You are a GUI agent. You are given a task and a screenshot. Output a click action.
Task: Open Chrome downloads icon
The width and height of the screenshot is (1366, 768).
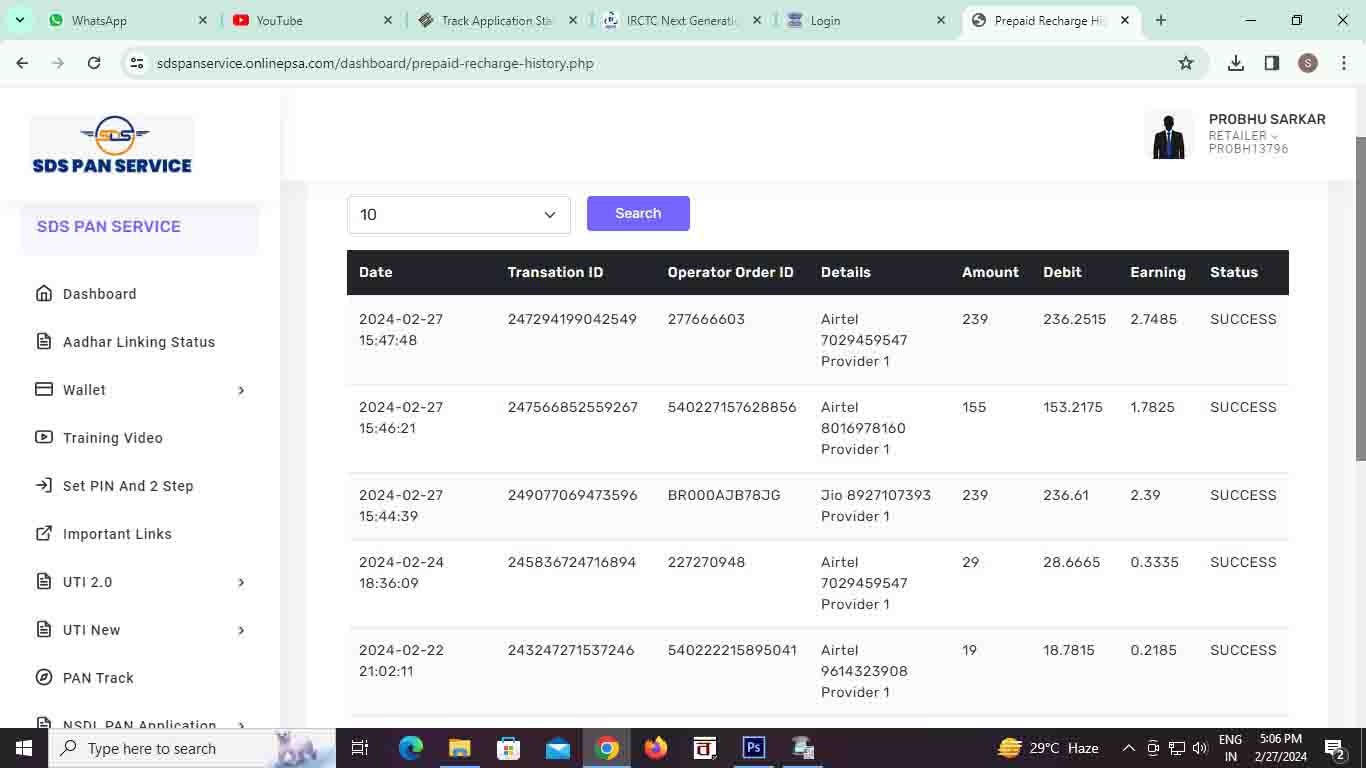tap(1236, 63)
